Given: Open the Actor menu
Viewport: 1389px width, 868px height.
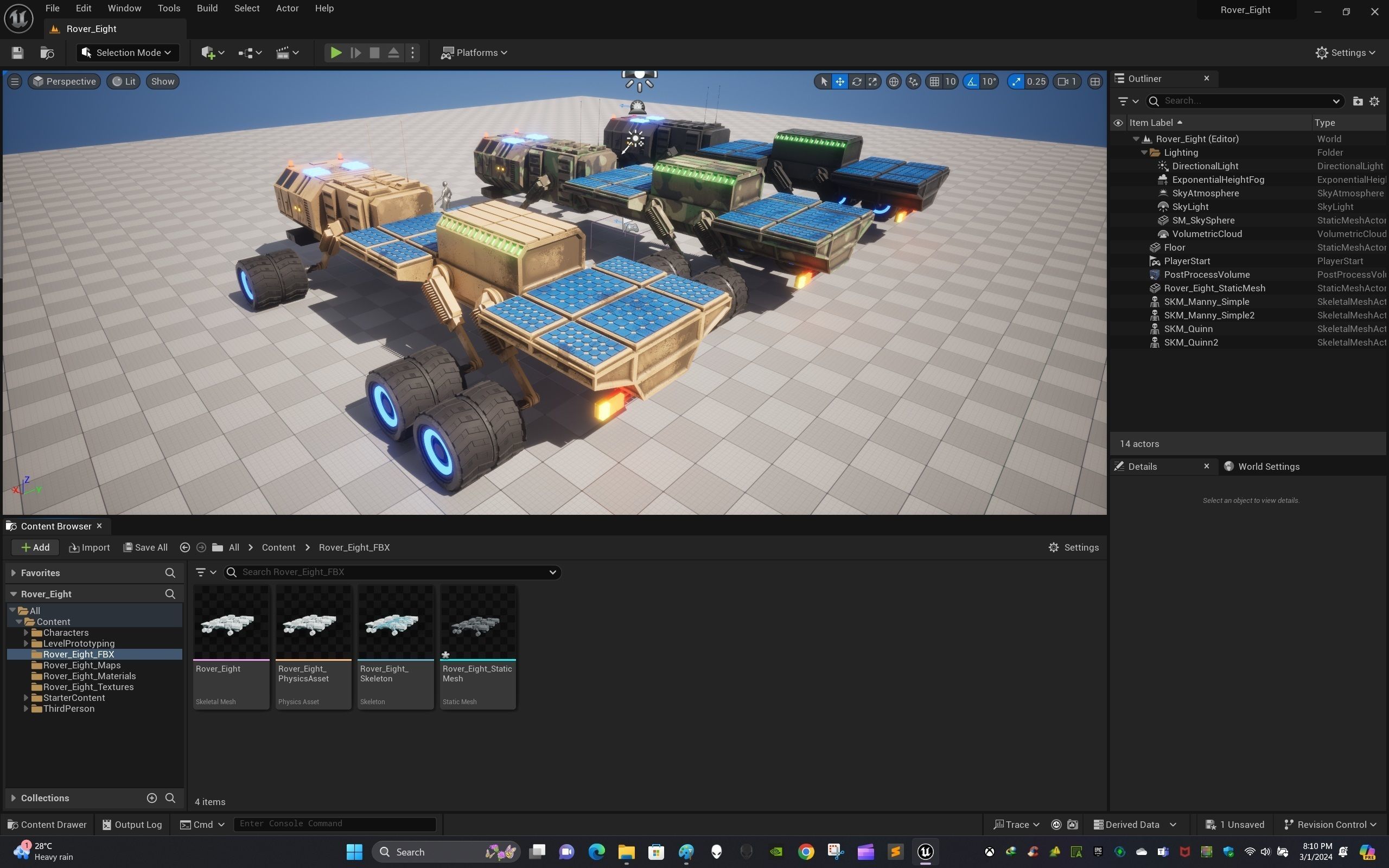Looking at the screenshot, I should pyautogui.click(x=287, y=9).
